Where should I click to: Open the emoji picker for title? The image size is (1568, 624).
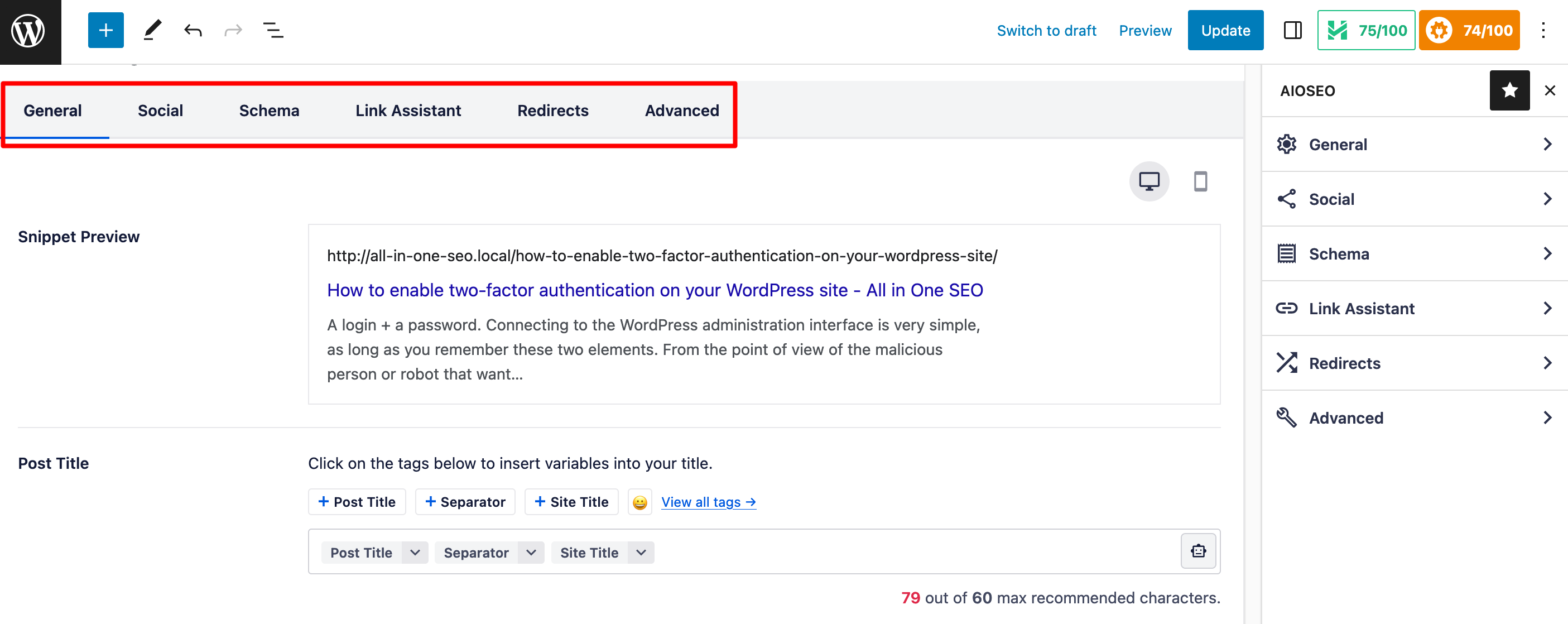(x=639, y=502)
